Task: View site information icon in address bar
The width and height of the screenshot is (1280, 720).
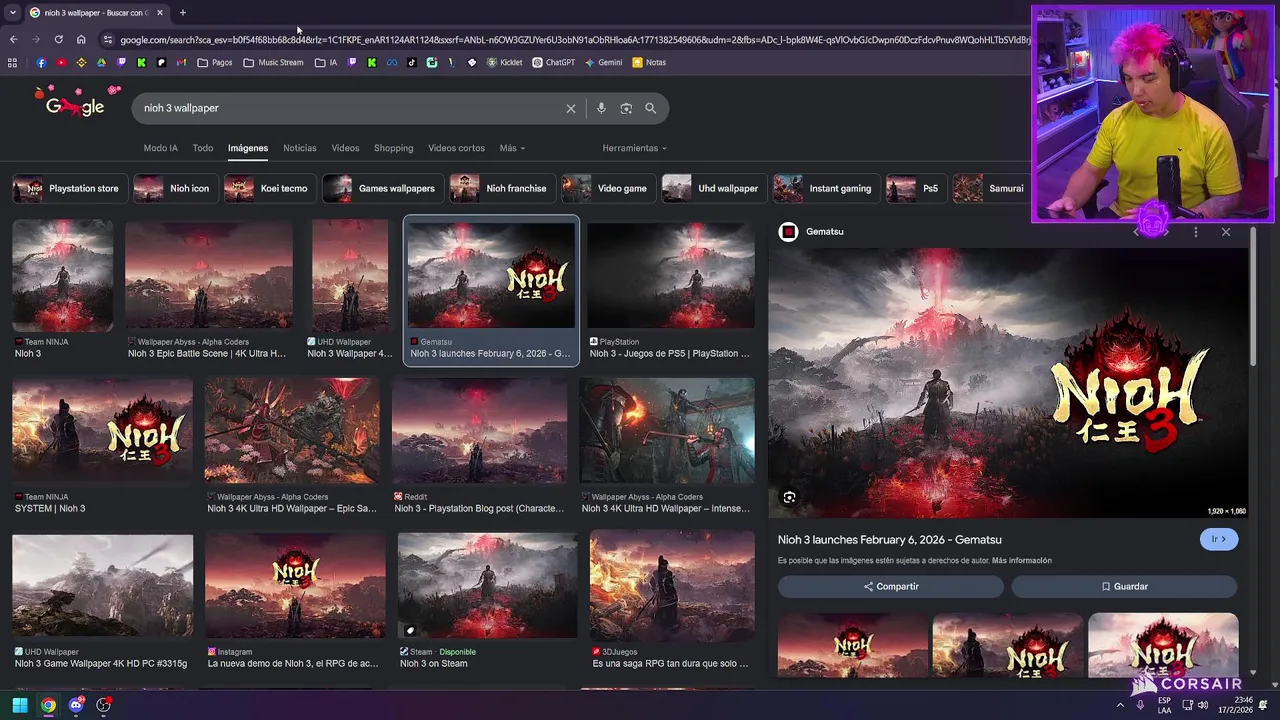Action: coord(107,39)
